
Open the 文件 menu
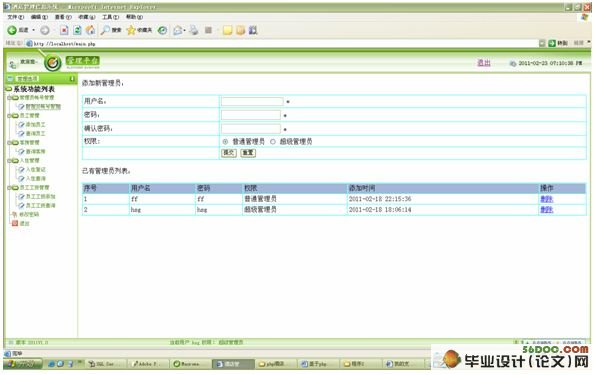pyautogui.click(x=16, y=17)
